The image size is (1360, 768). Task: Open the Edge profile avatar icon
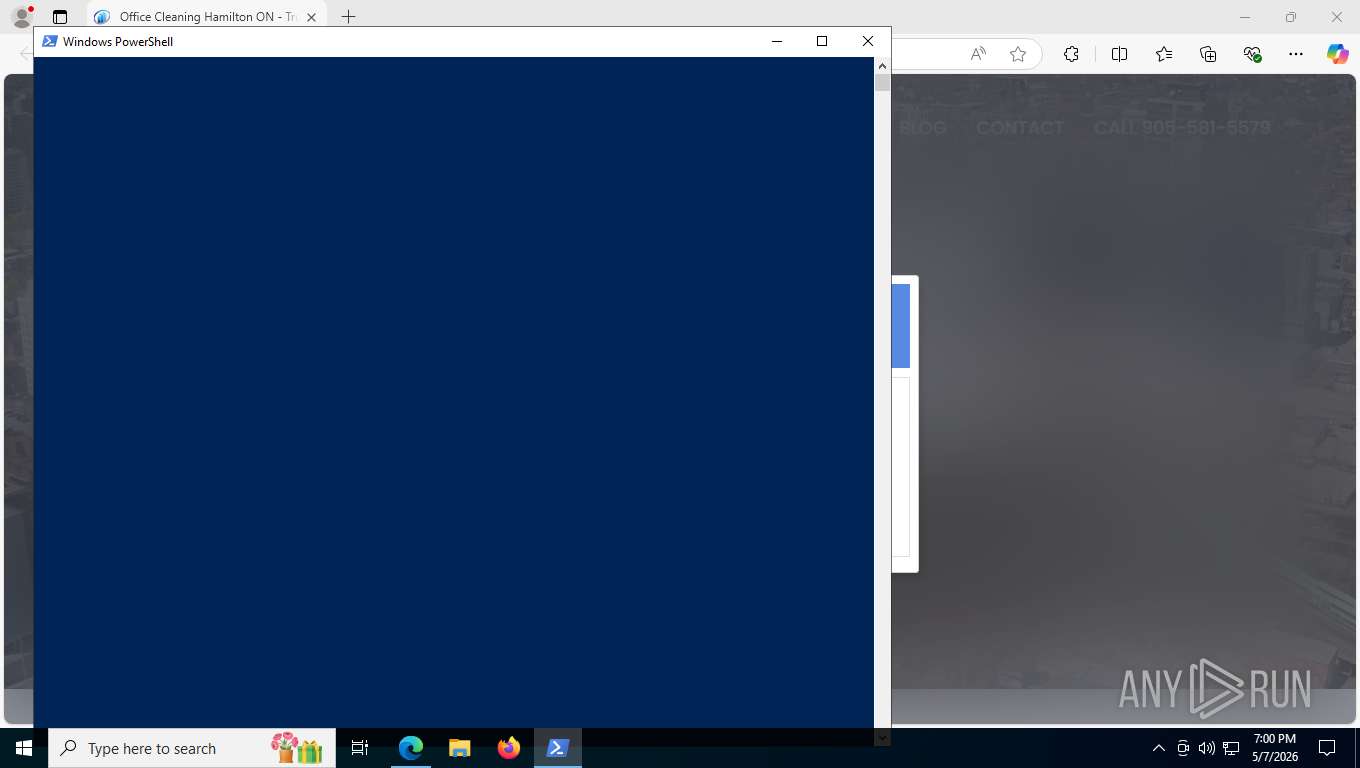click(21, 17)
